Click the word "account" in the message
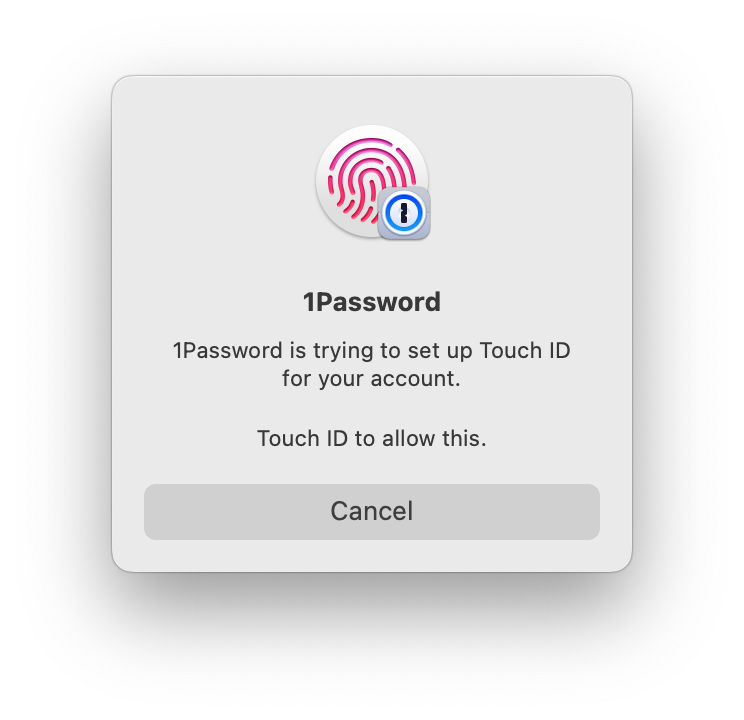 coord(413,379)
